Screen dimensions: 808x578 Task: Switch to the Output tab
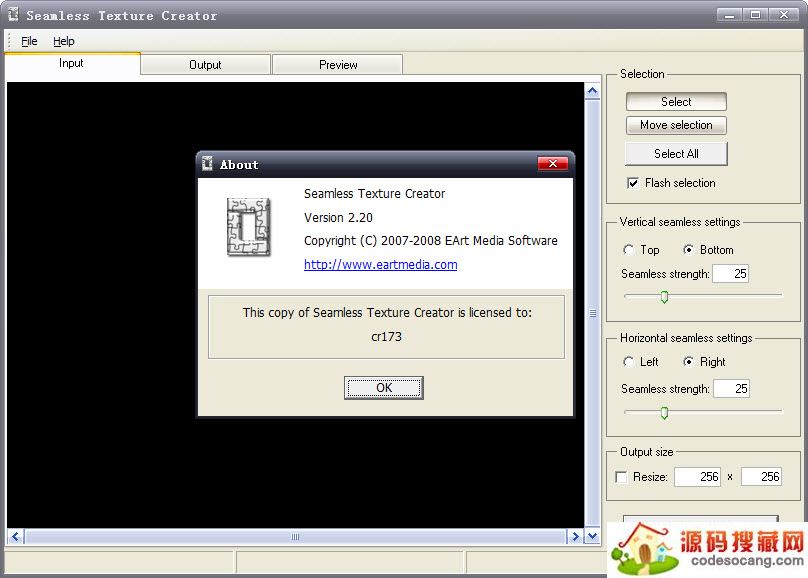[x=205, y=65]
